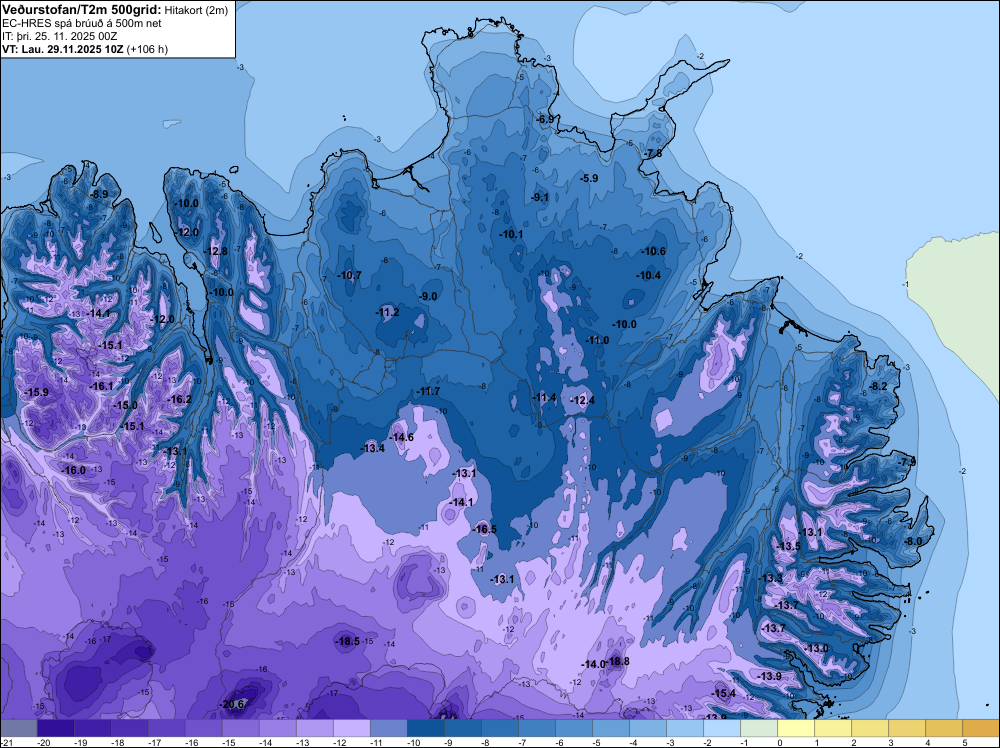Click the -16.5 temperature value

(485, 529)
